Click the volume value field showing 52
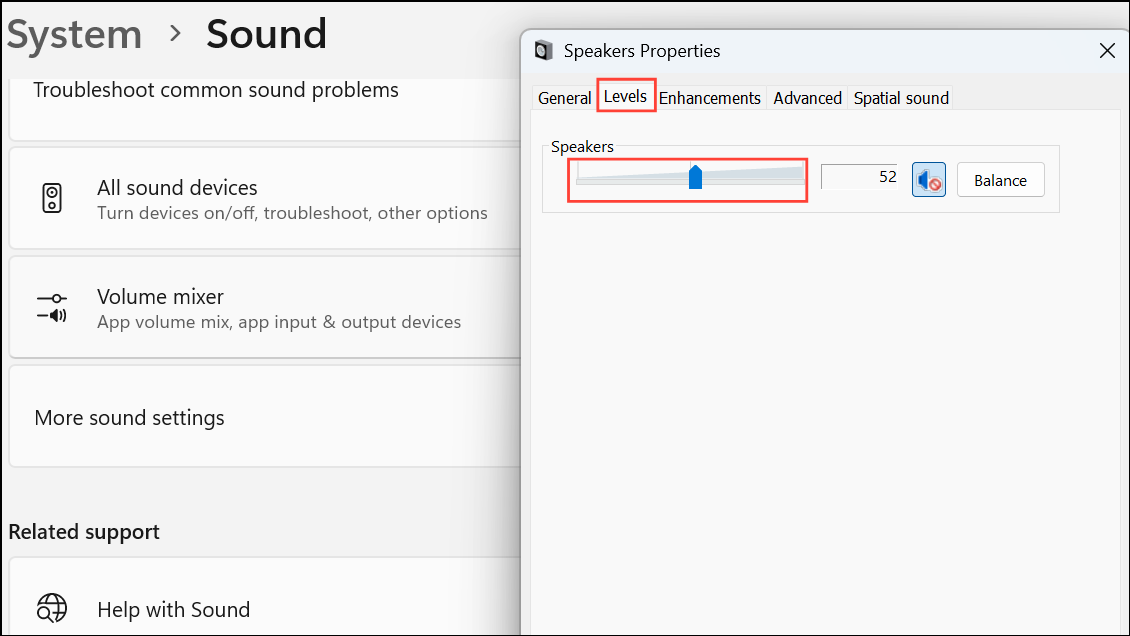Image resolution: width=1130 pixels, height=636 pixels. 859,177
